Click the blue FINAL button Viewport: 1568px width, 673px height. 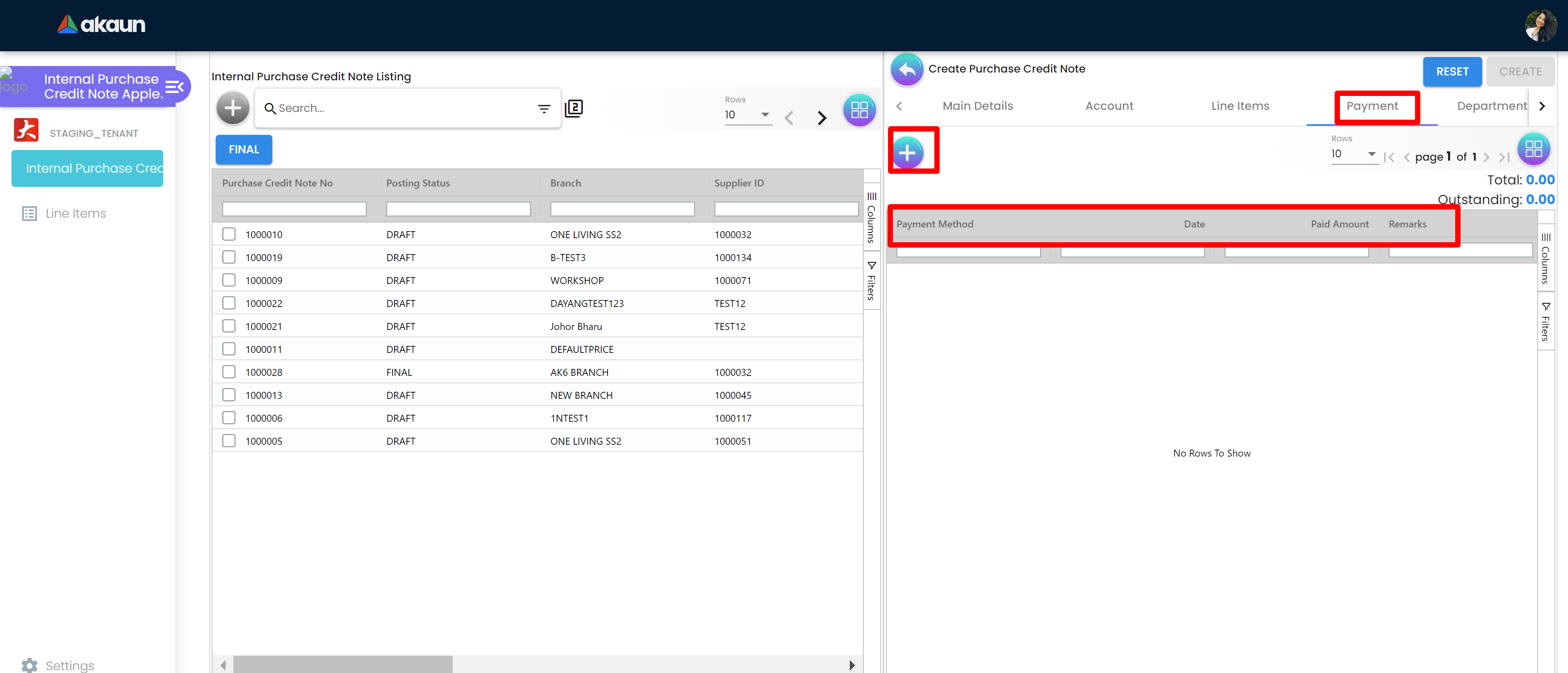pos(244,150)
